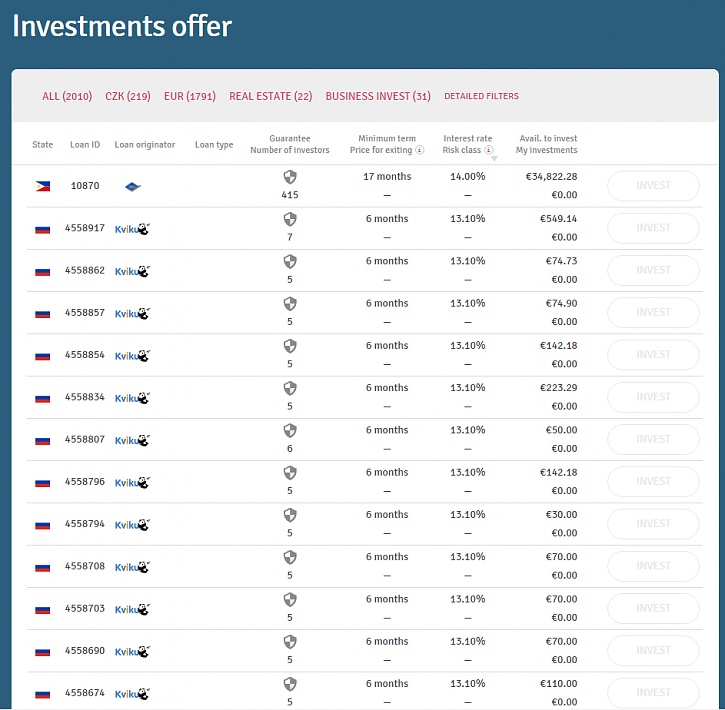Click the investor count 415

[x=290, y=195]
